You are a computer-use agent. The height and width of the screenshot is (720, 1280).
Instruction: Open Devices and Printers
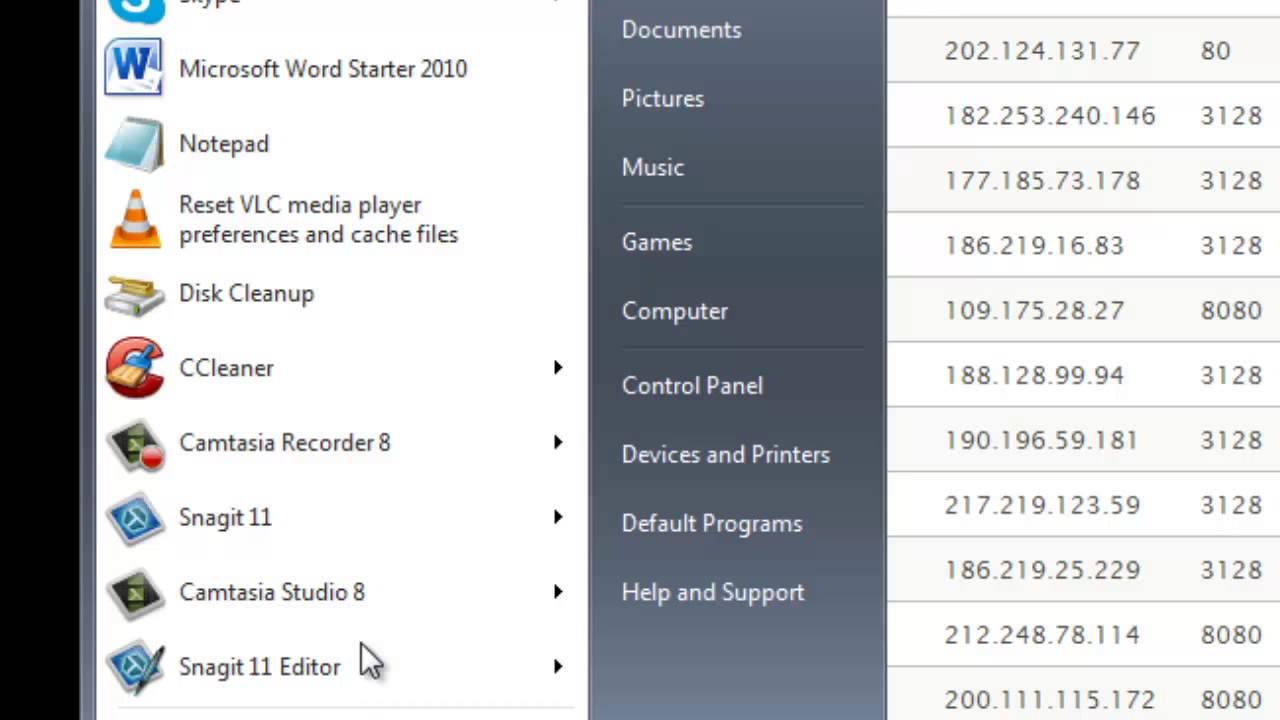[x=726, y=454]
